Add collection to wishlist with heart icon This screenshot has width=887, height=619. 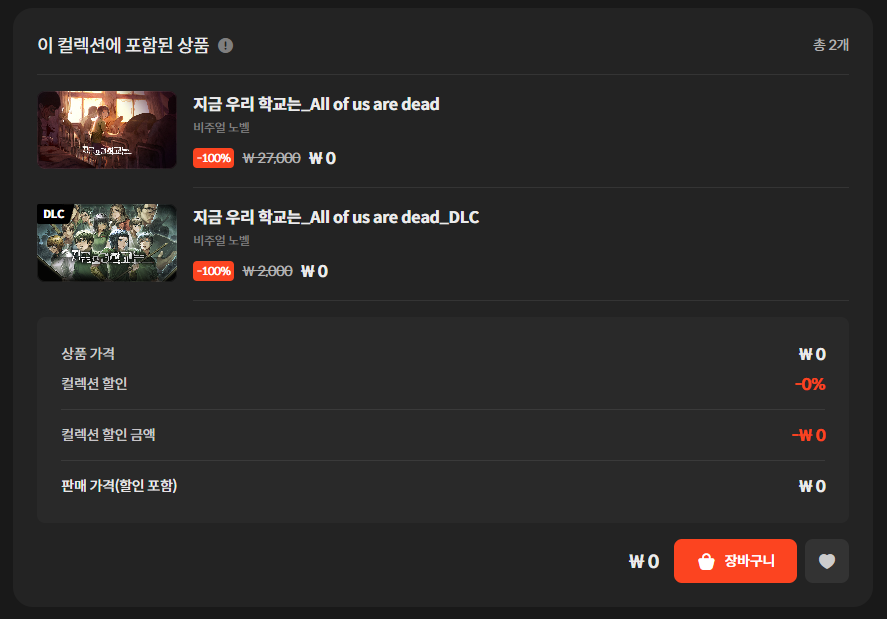click(826, 561)
